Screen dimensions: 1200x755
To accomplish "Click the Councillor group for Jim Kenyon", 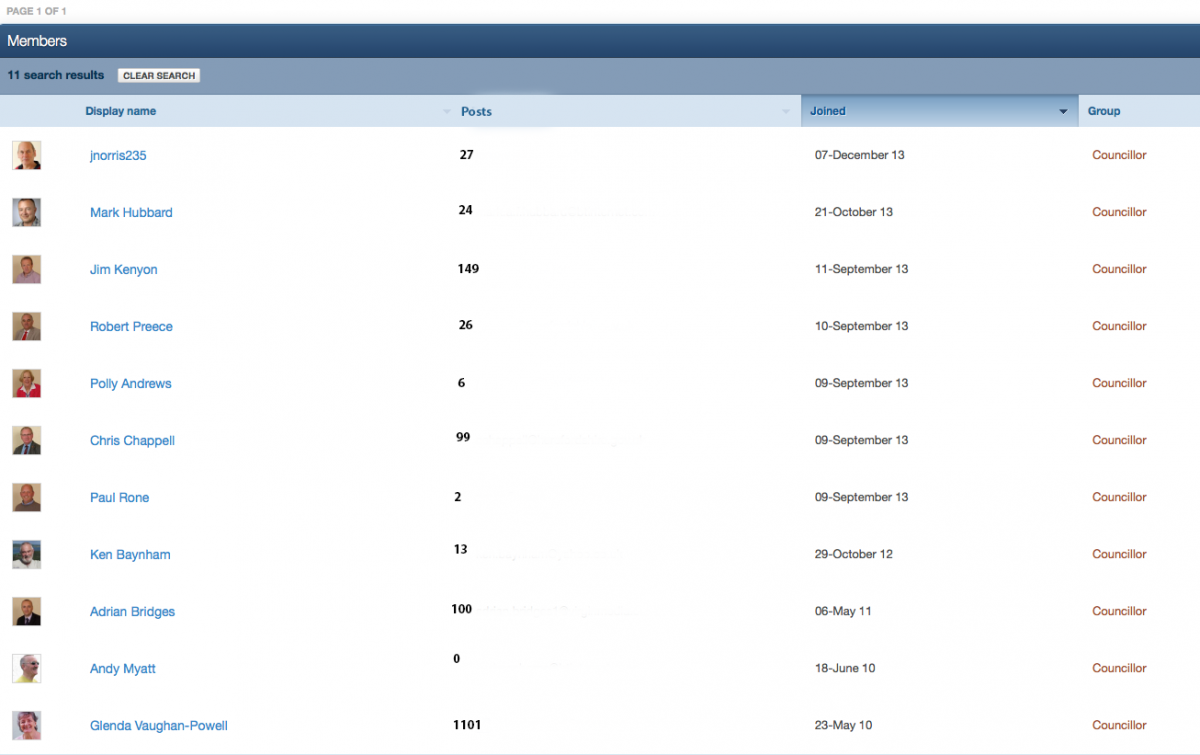I will (x=1119, y=269).
